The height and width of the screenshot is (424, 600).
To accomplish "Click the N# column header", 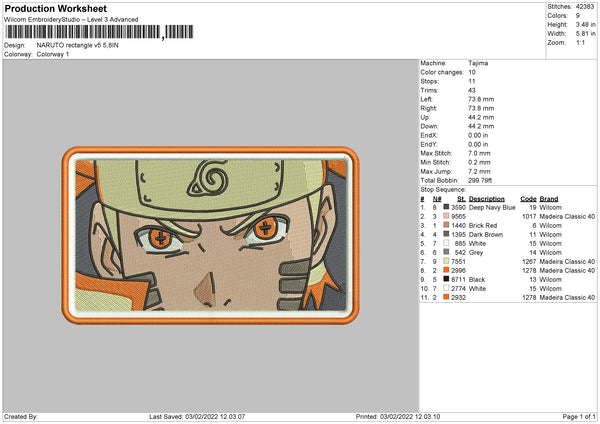I will (437, 199).
